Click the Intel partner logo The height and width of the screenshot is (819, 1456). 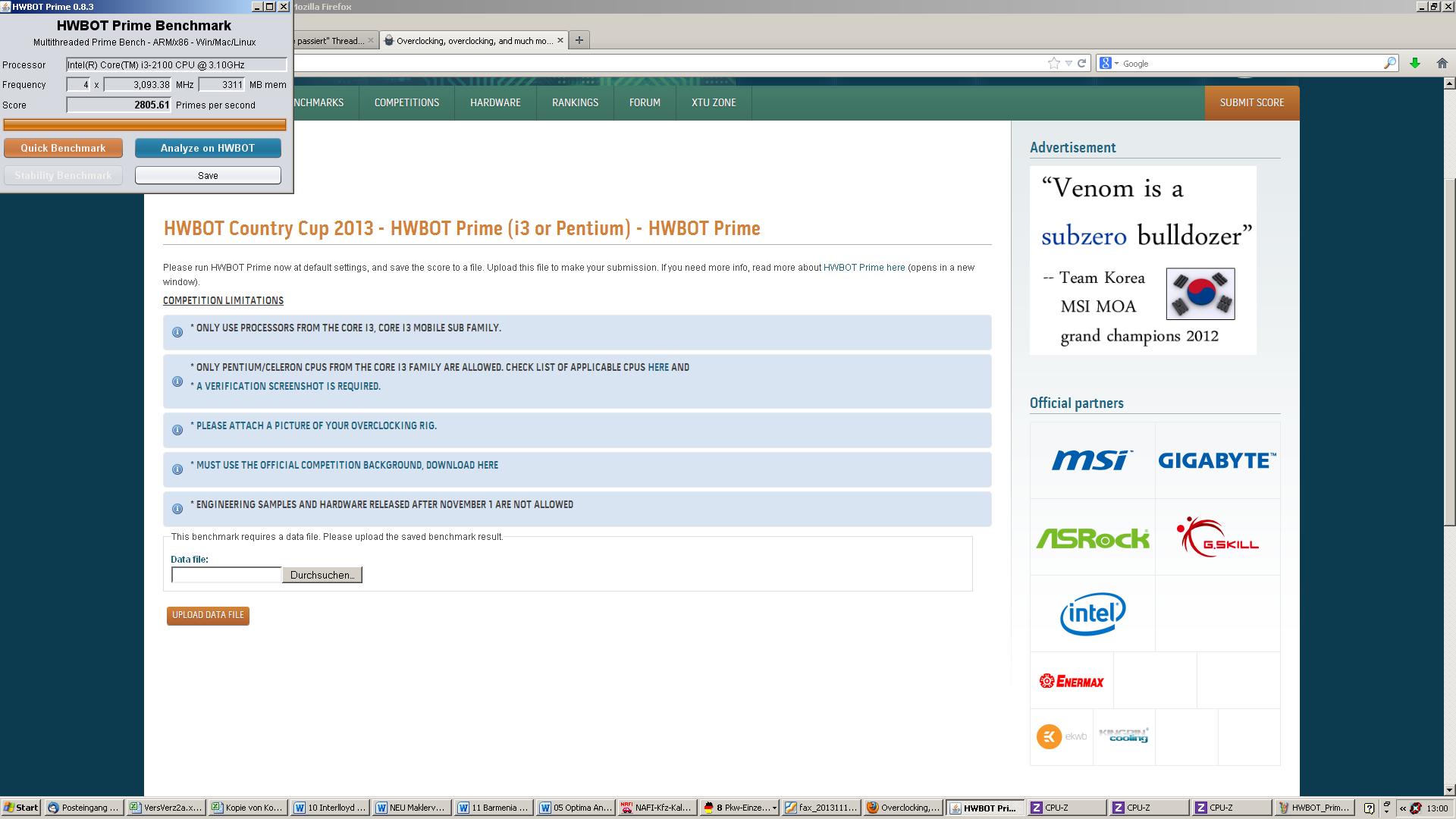(x=1092, y=613)
